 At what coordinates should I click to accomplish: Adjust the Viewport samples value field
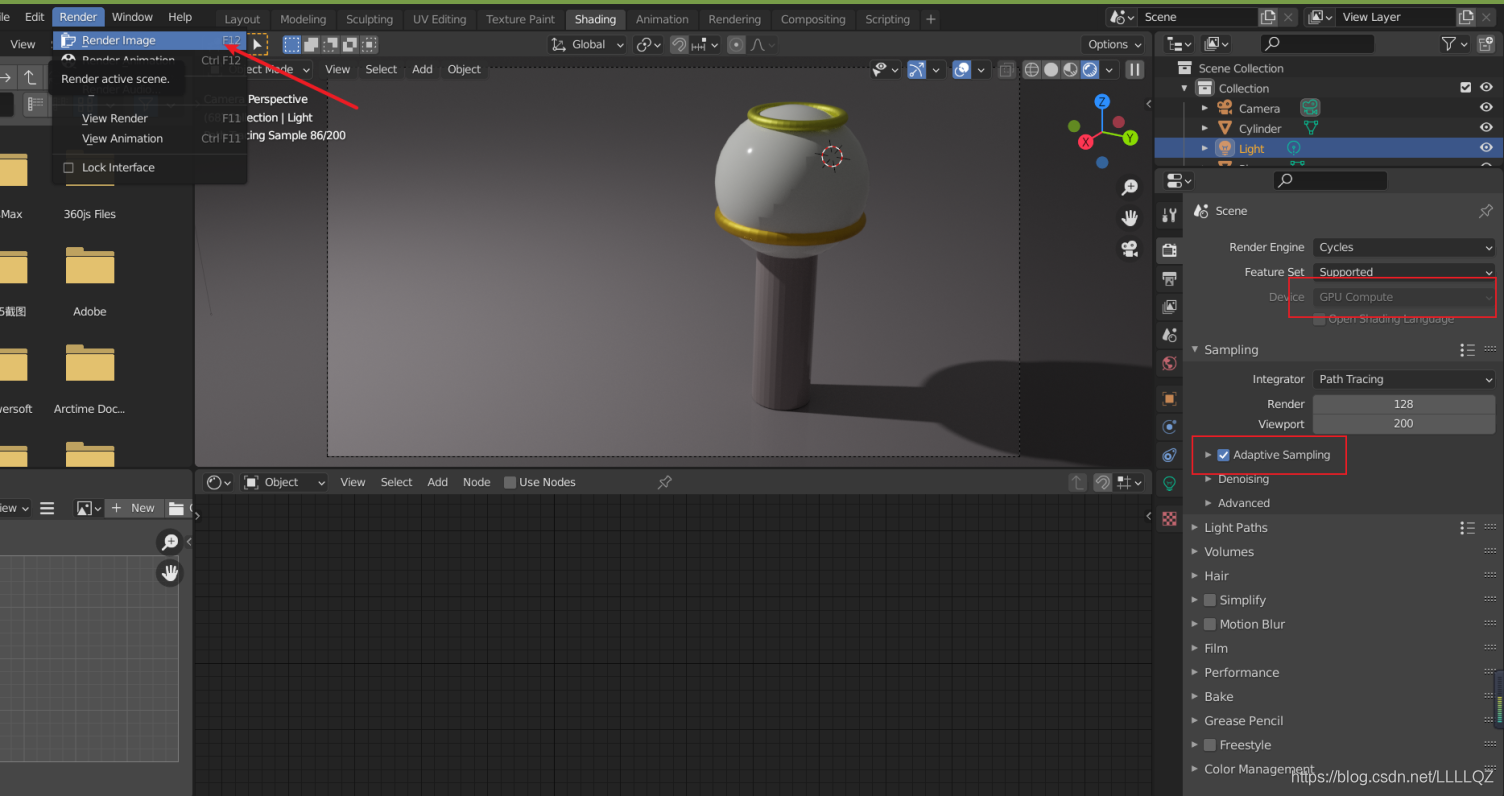tap(1404, 424)
